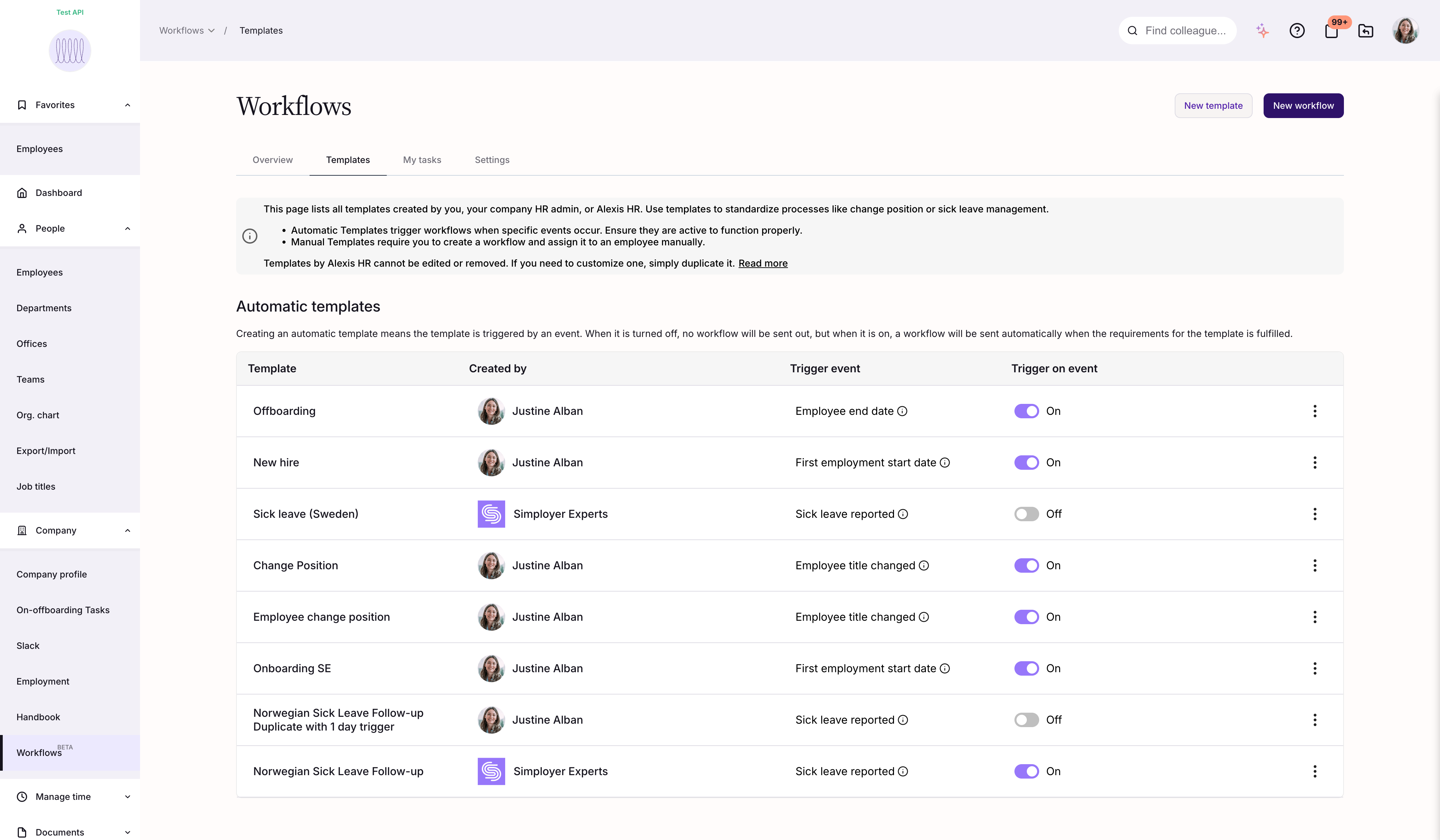
Task: Collapse the People section
Action: [x=127, y=229]
